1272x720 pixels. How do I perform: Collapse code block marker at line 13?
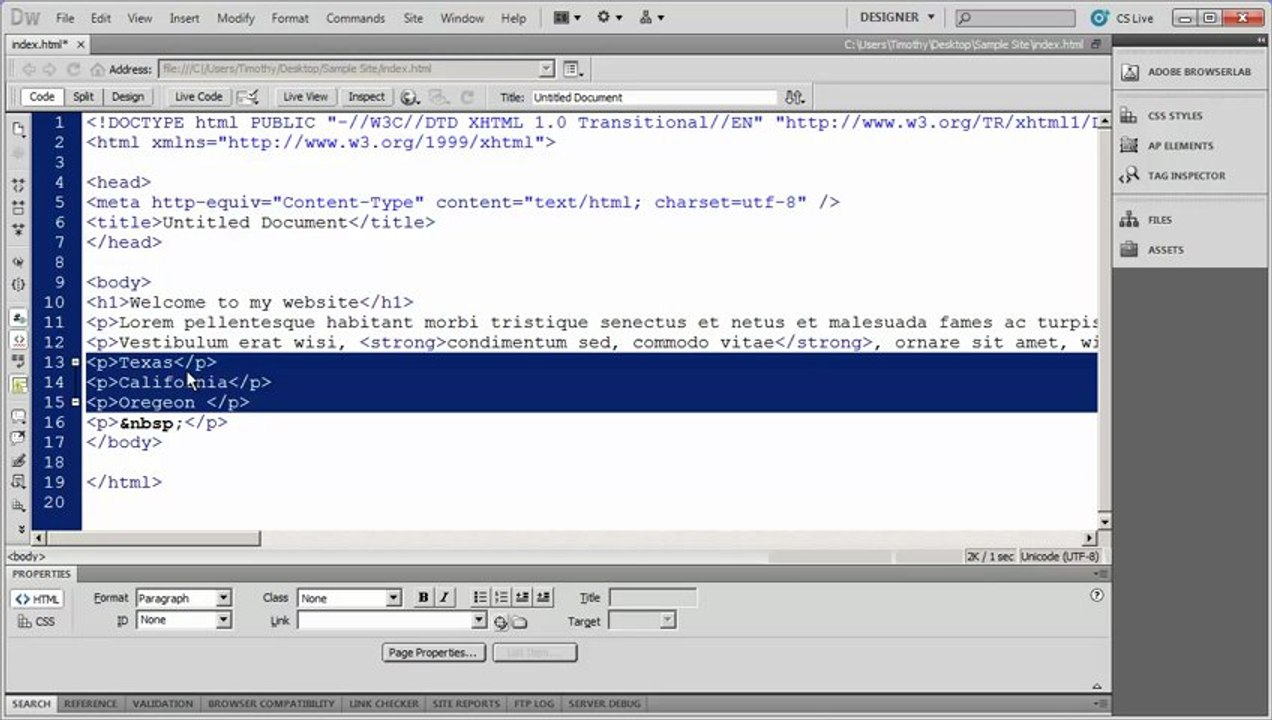(76, 362)
